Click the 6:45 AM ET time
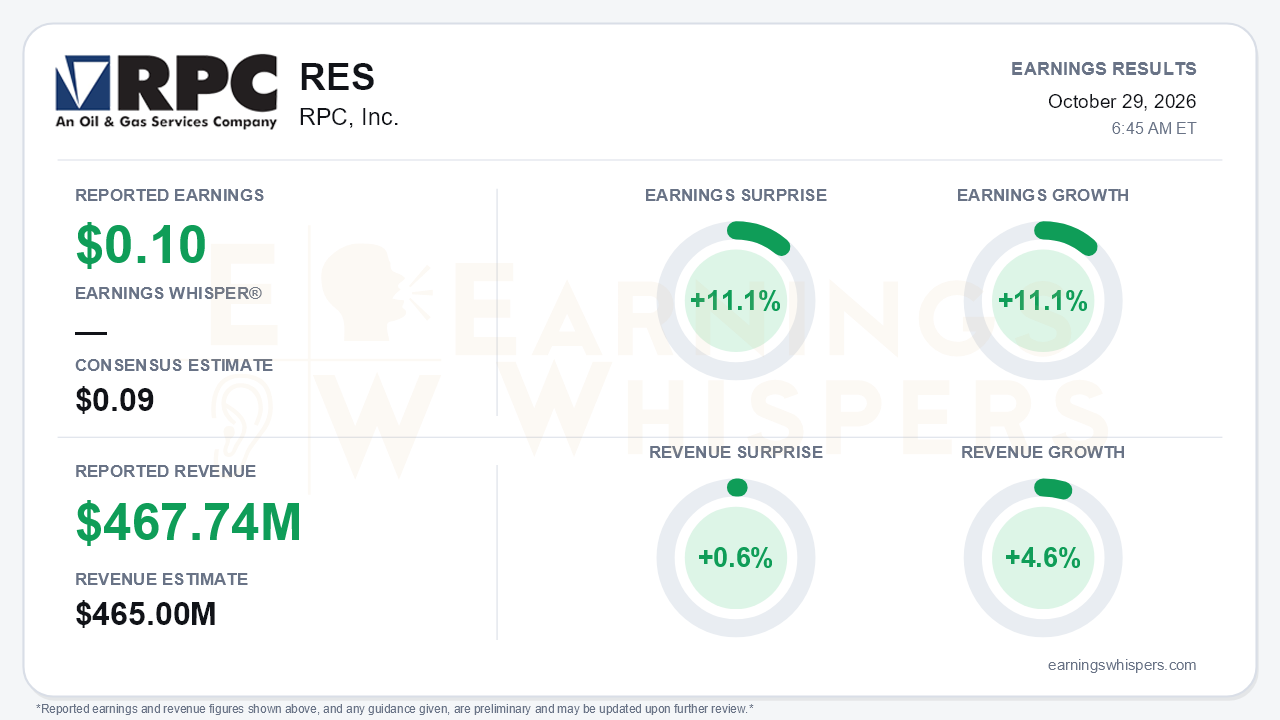The image size is (1280, 720). click(1154, 129)
